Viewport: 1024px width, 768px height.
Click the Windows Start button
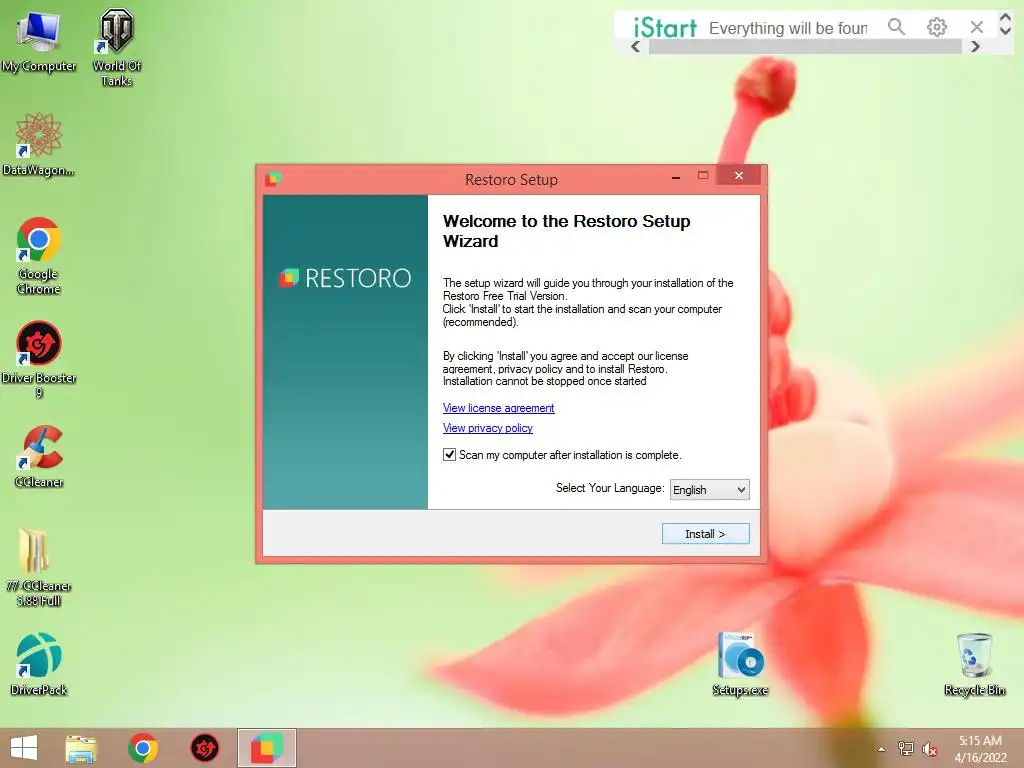[24, 748]
